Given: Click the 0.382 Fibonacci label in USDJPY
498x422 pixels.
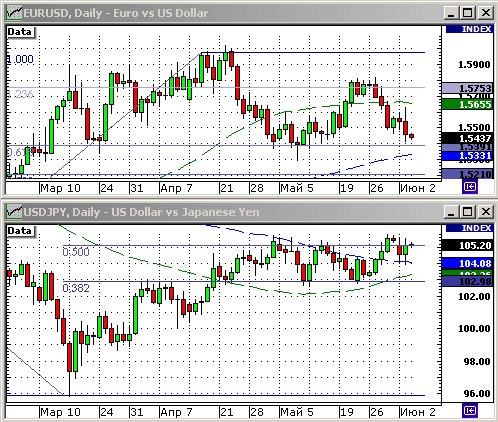Looking at the screenshot, I should tap(76, 288).
